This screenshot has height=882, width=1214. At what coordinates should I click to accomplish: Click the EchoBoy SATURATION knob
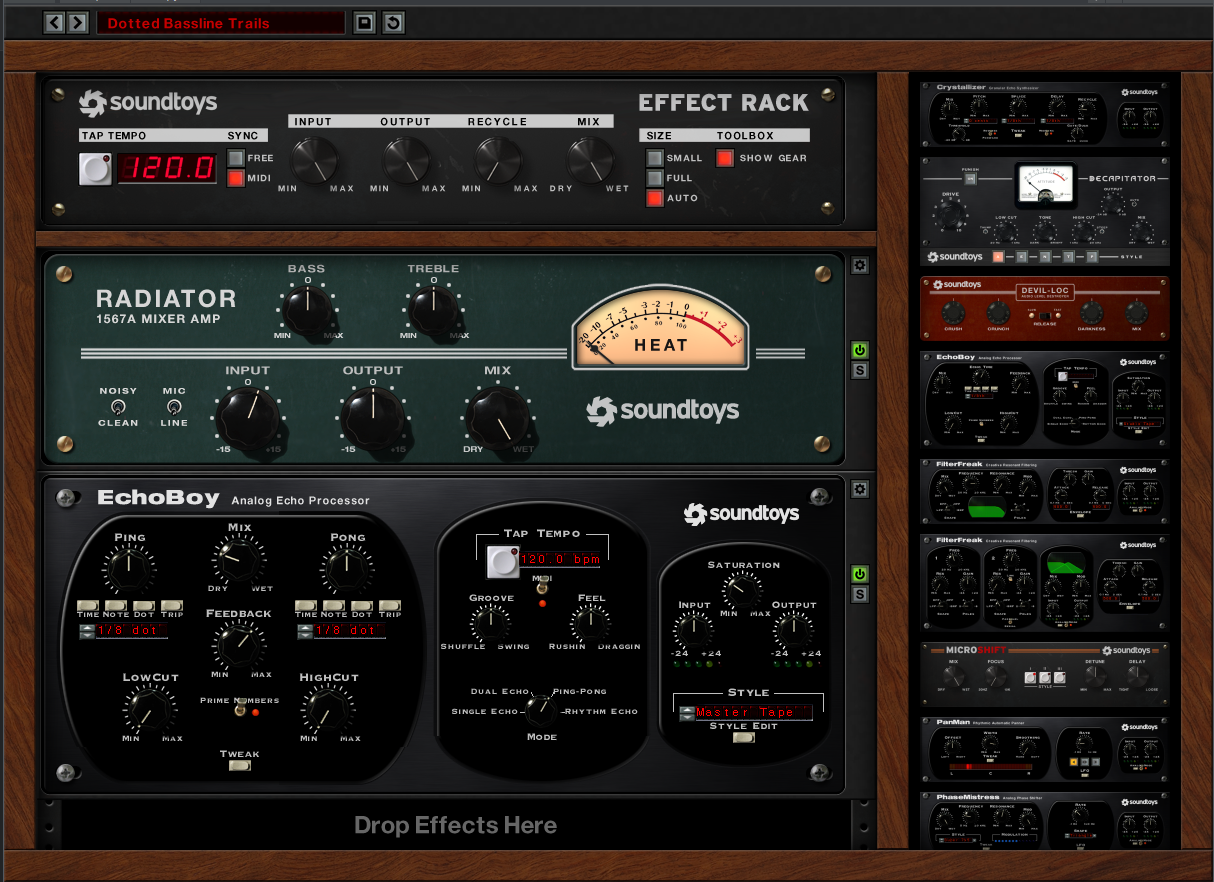click(743, 591)
